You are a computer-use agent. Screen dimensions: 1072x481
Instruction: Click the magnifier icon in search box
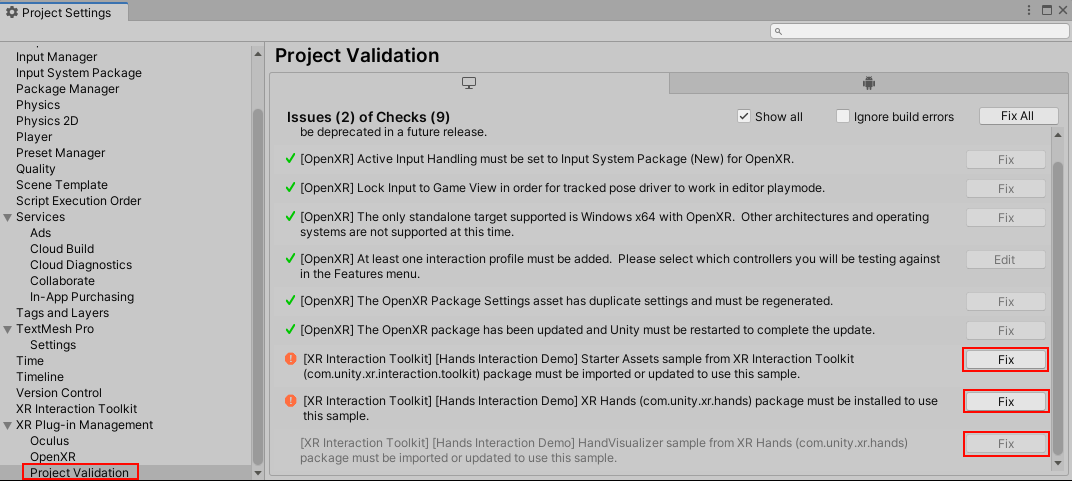(779, 32)
